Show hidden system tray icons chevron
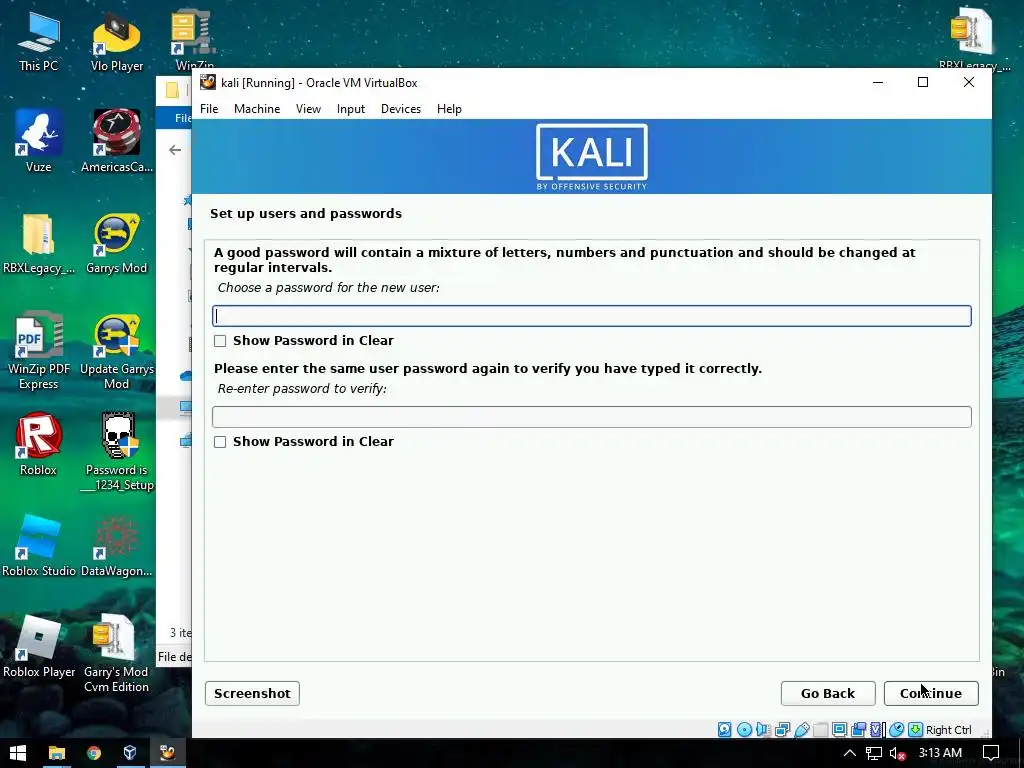The height and width of the screenshot is (768, 1024). point(849,753)
